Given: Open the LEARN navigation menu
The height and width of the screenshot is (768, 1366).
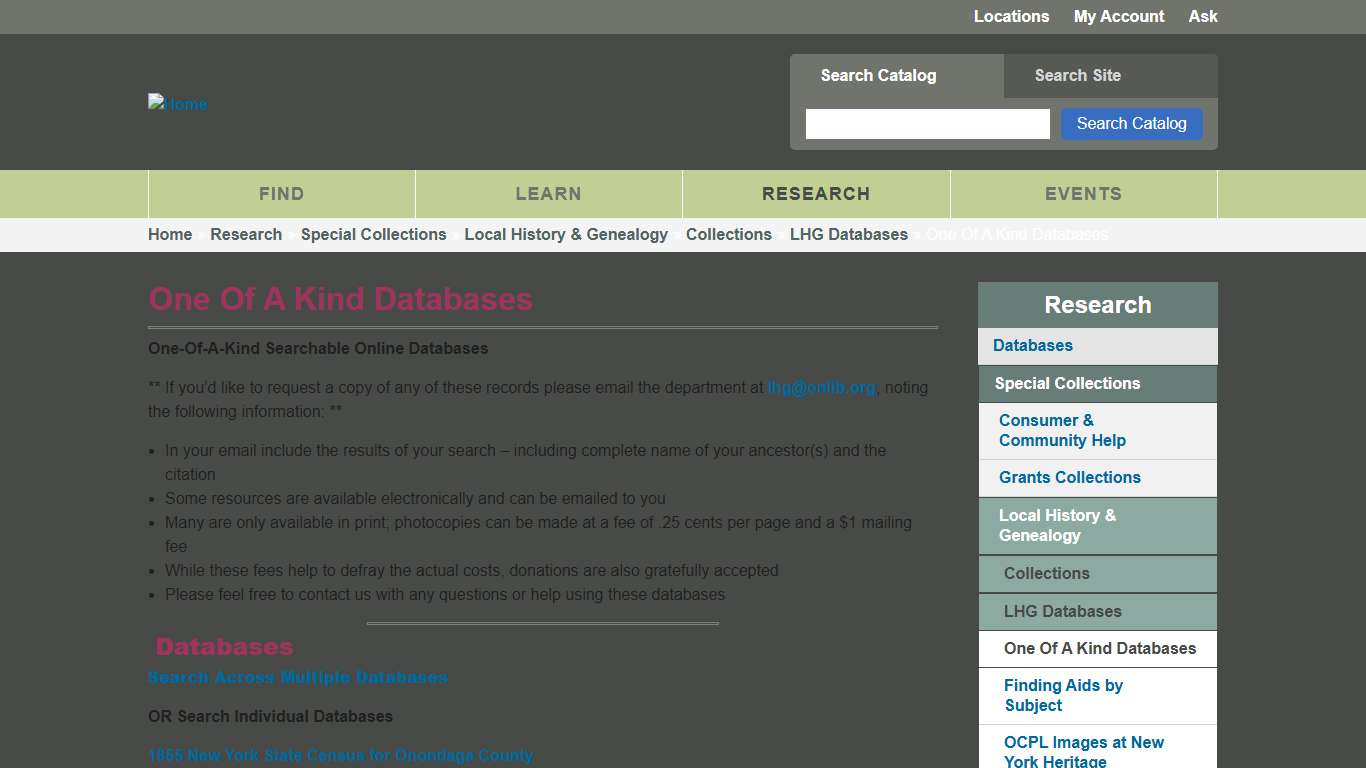Looking at the screenshot, I should point(548,193).
